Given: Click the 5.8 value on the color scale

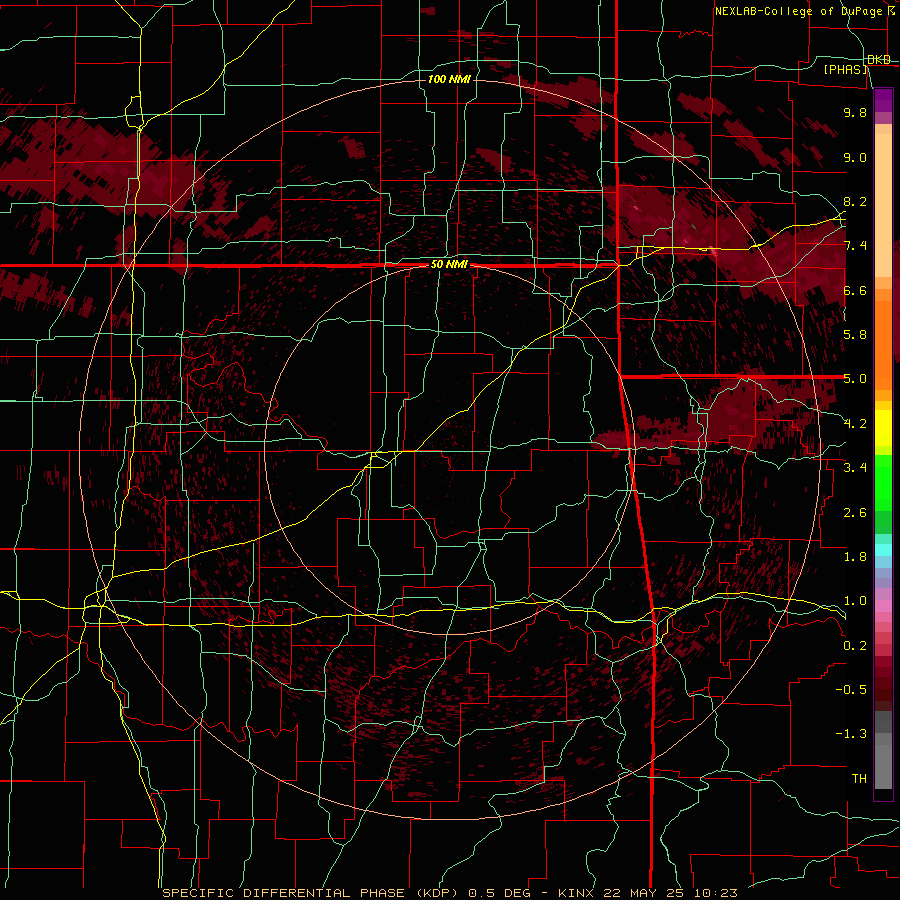Looking at the screenshot, I should (x=855, y=335).
